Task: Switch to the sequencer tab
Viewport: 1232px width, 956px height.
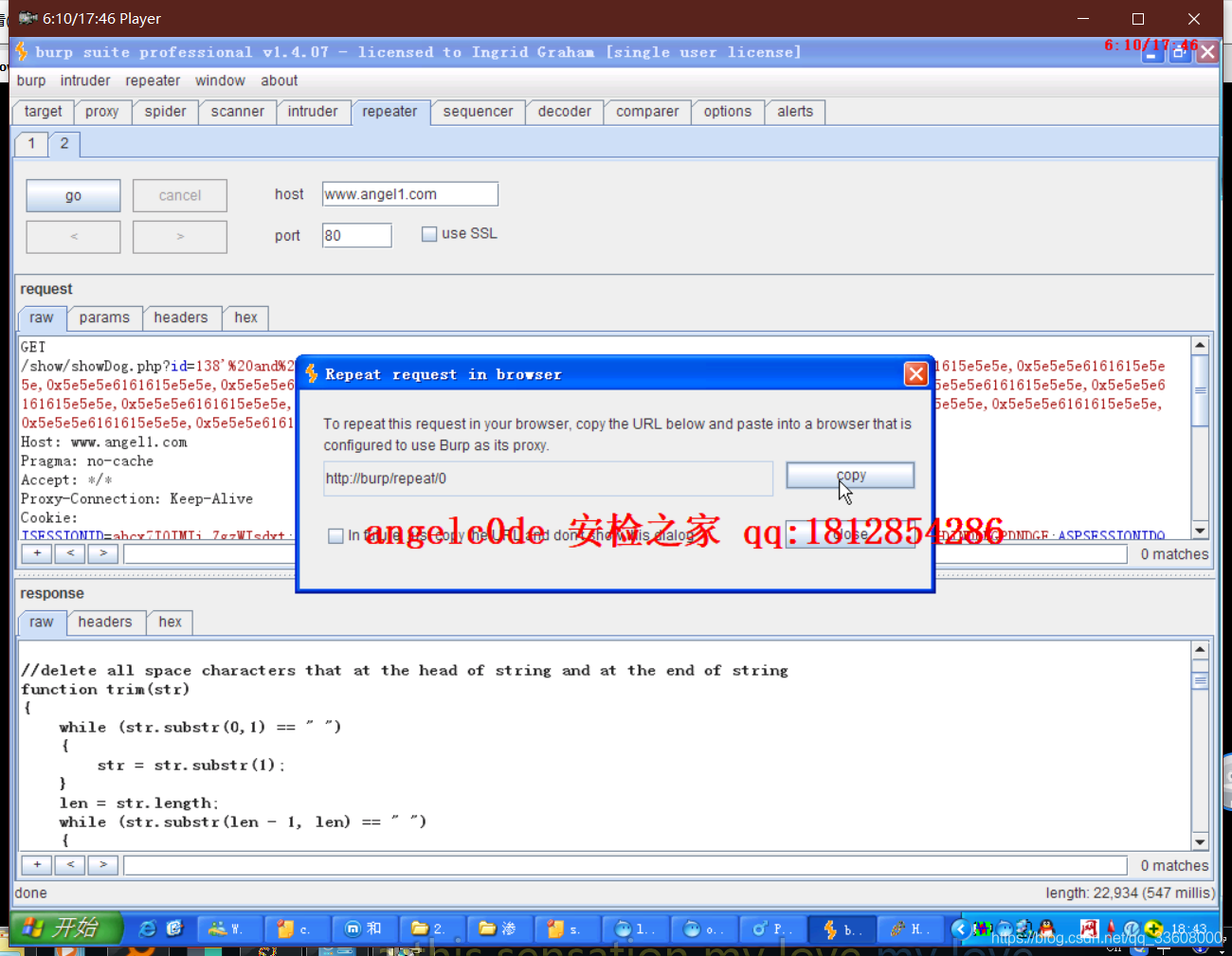Action: [x=478, y=112]
